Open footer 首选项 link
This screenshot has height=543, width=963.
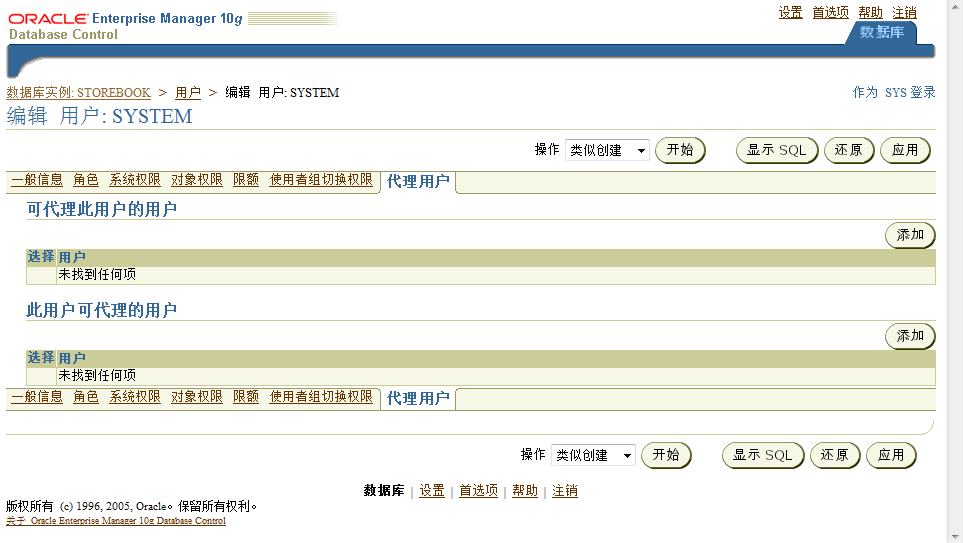point(478,491)
